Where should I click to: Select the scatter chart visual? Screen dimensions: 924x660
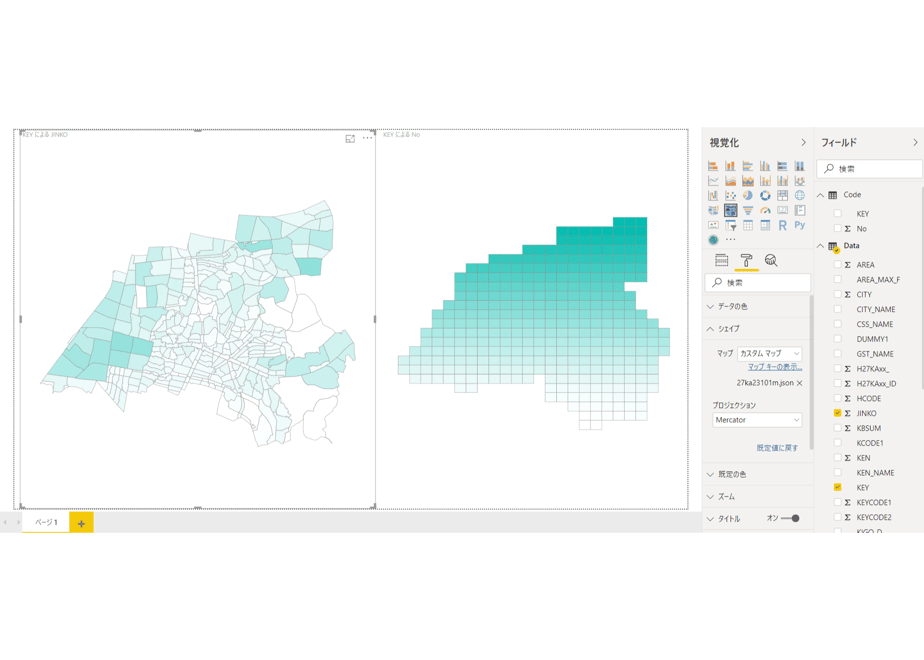pos(731,196)
